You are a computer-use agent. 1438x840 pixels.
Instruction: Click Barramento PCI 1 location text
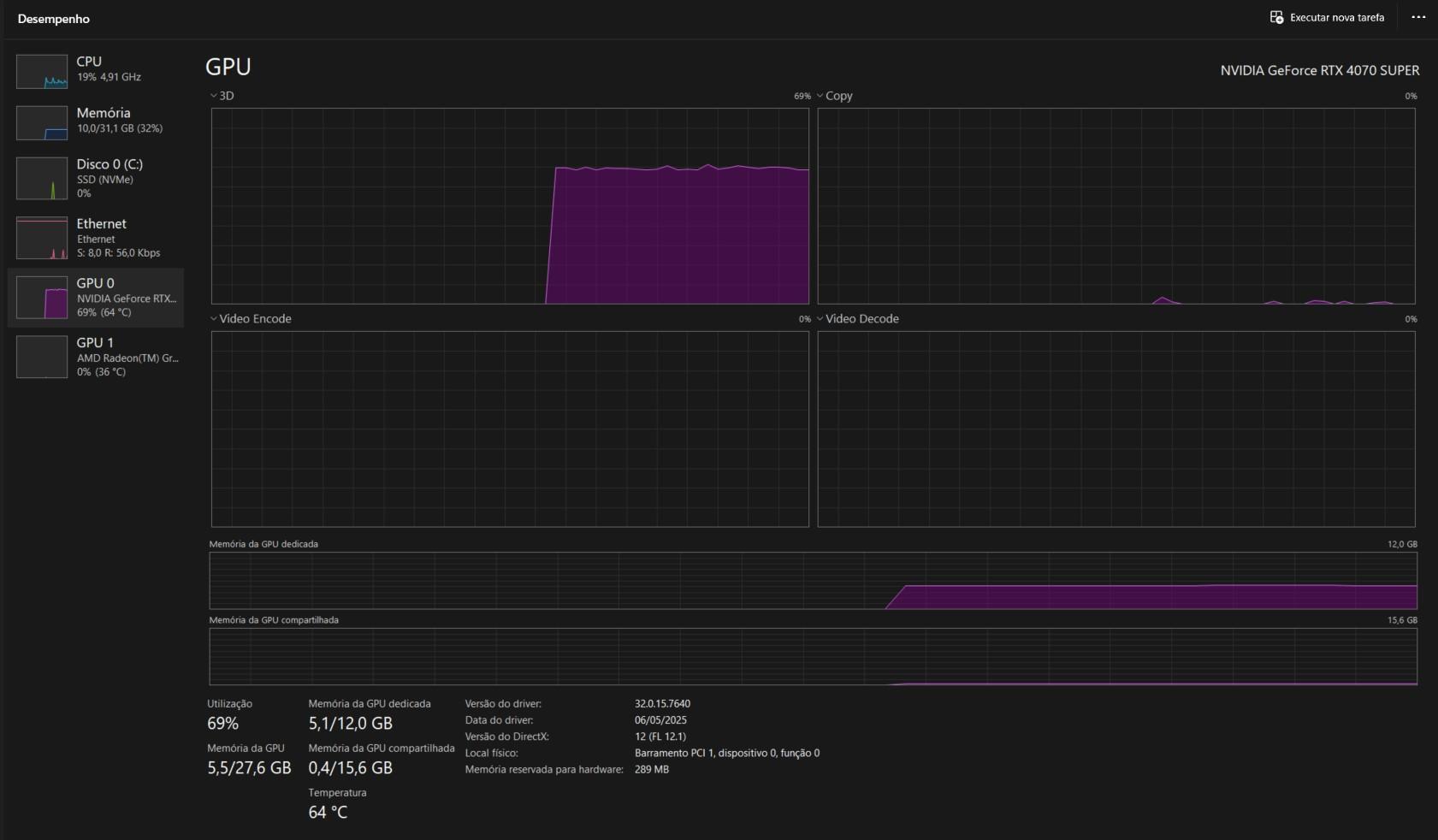(727, 754)
